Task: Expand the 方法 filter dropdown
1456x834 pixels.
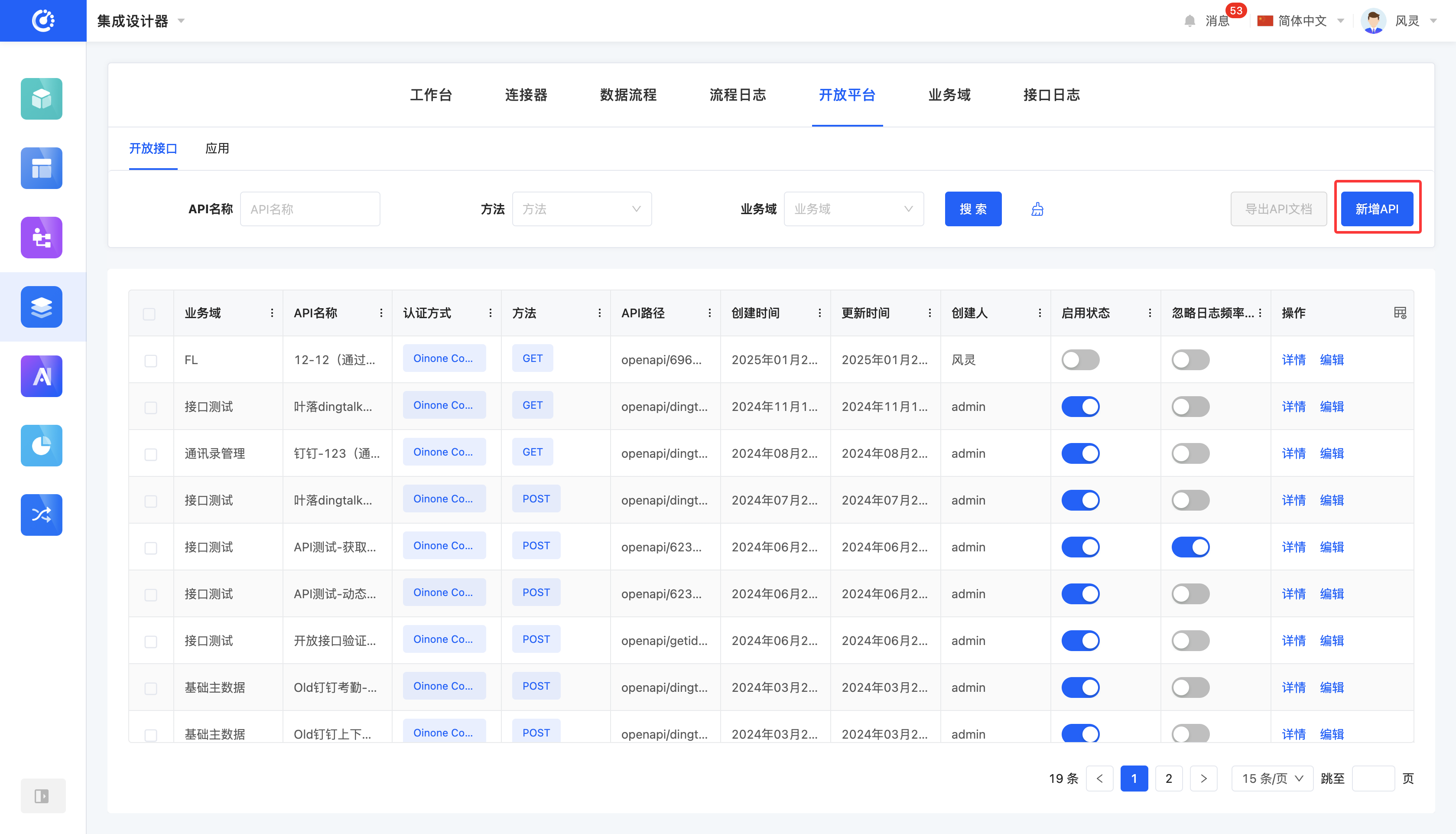Action: click(x=581, y=209)
